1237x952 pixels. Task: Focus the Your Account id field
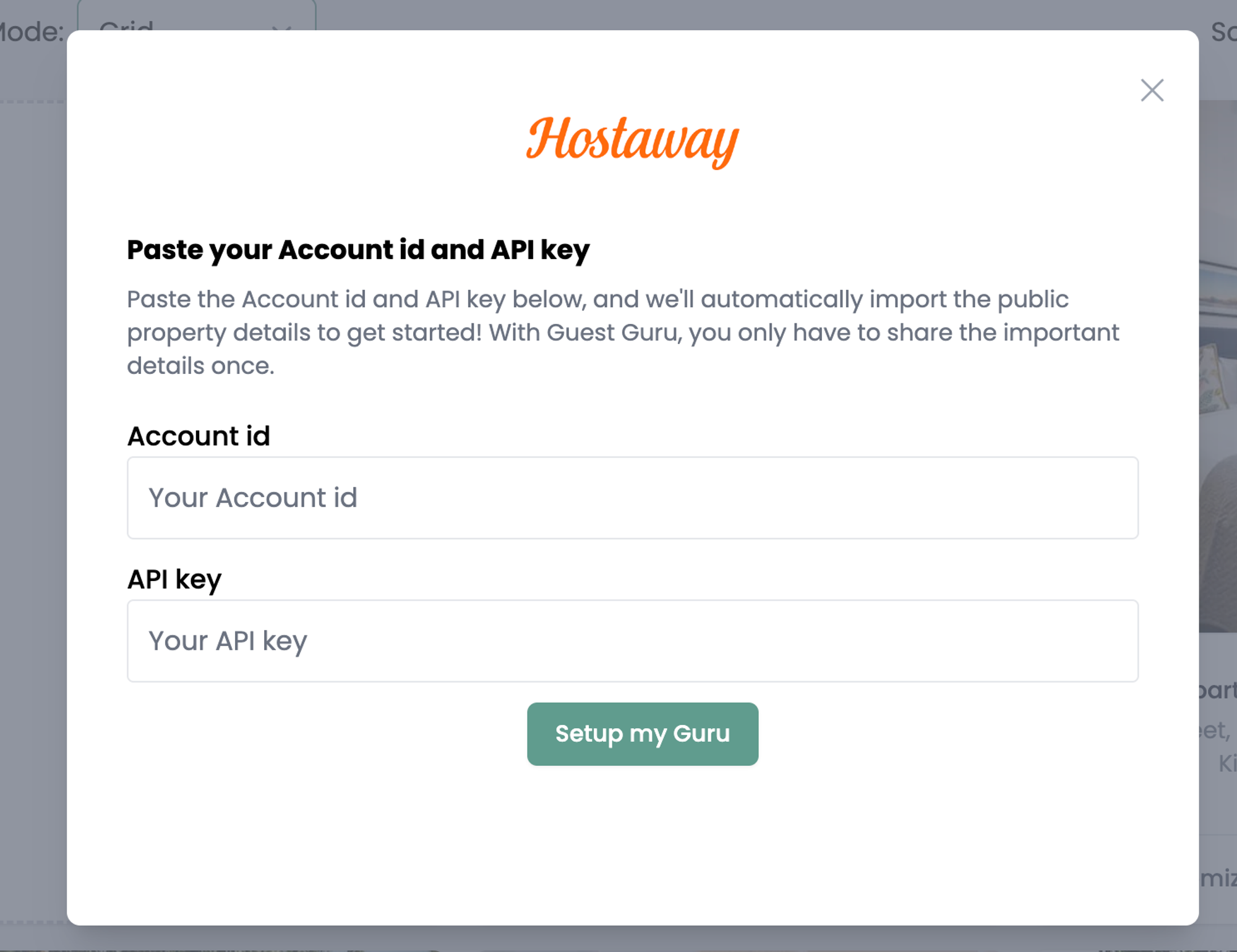click(x=632, y=498)
